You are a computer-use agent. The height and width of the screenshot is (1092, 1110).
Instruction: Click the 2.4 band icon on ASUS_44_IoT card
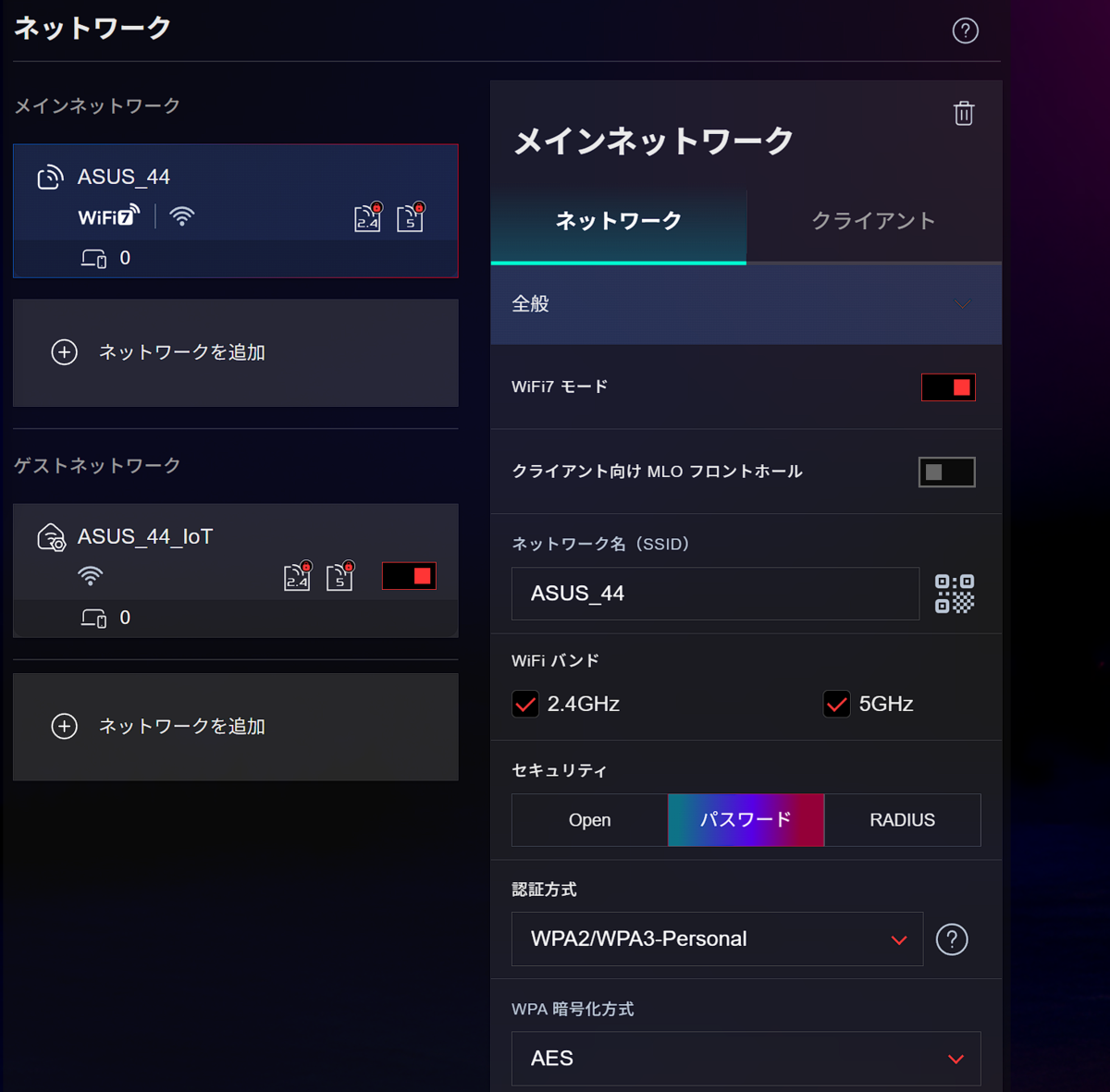point(298,575)
